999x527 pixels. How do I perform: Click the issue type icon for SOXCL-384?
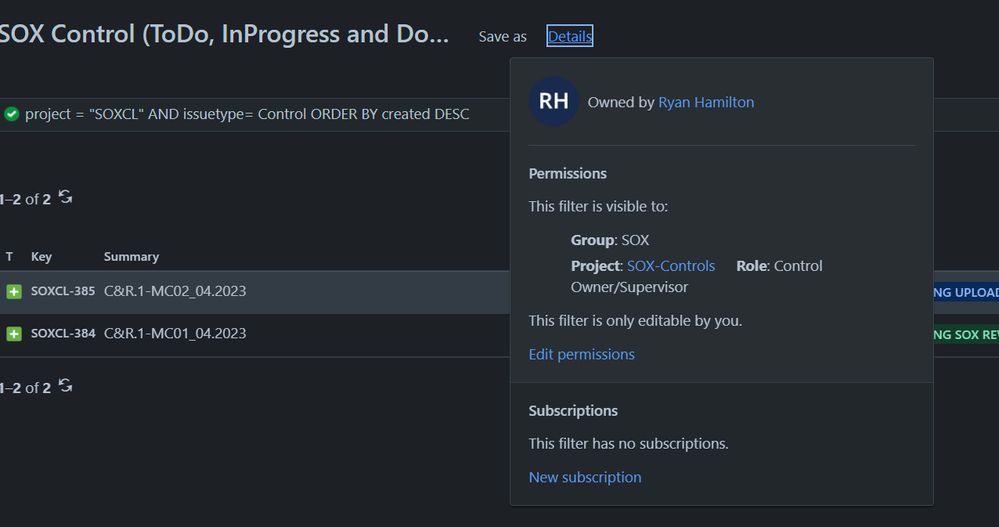(13, 333)
